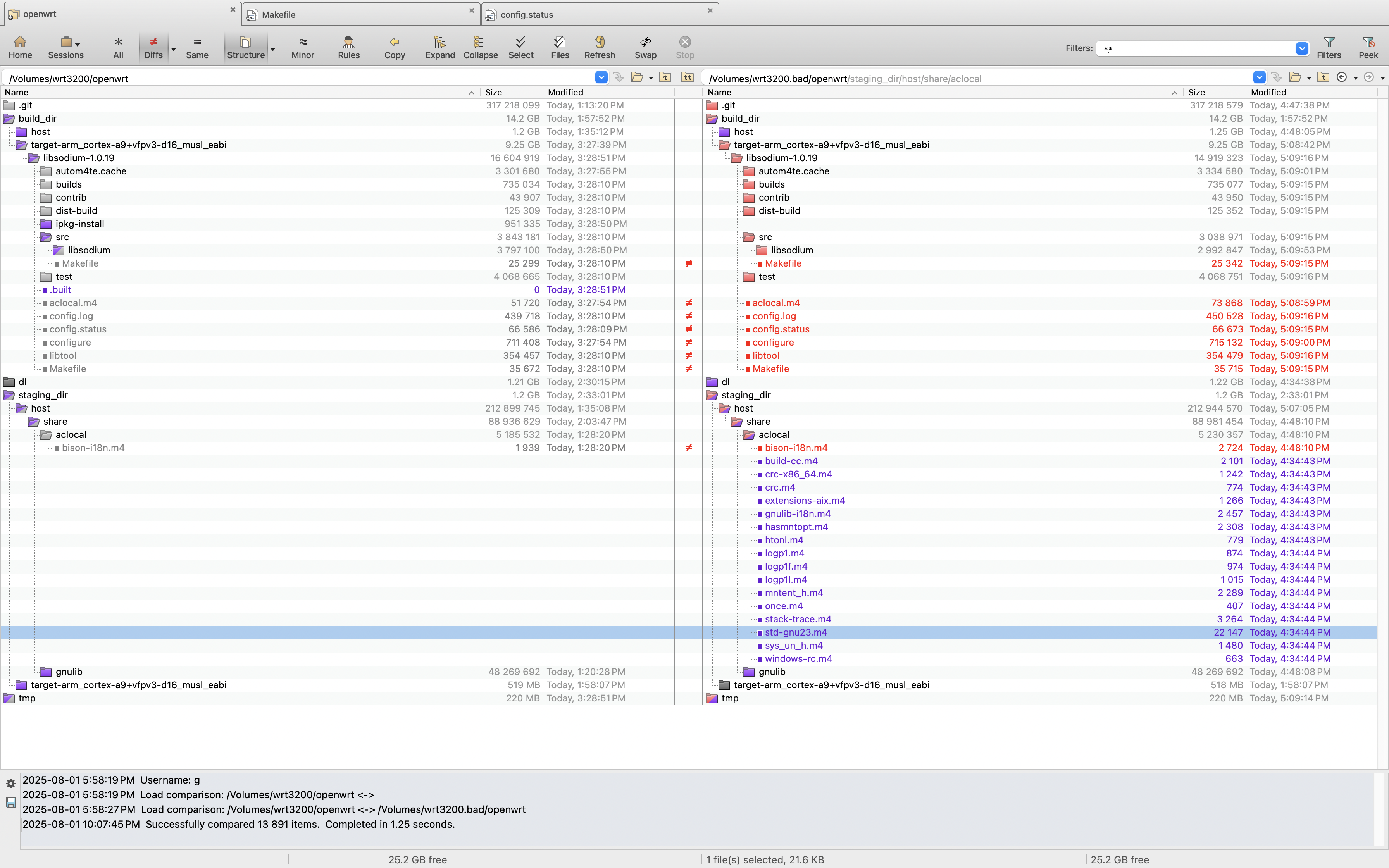This screenshot has height=868, width=1389.
Task: Collapse the left libsodium-1.0.19 folder
Action: pos(34,158)
